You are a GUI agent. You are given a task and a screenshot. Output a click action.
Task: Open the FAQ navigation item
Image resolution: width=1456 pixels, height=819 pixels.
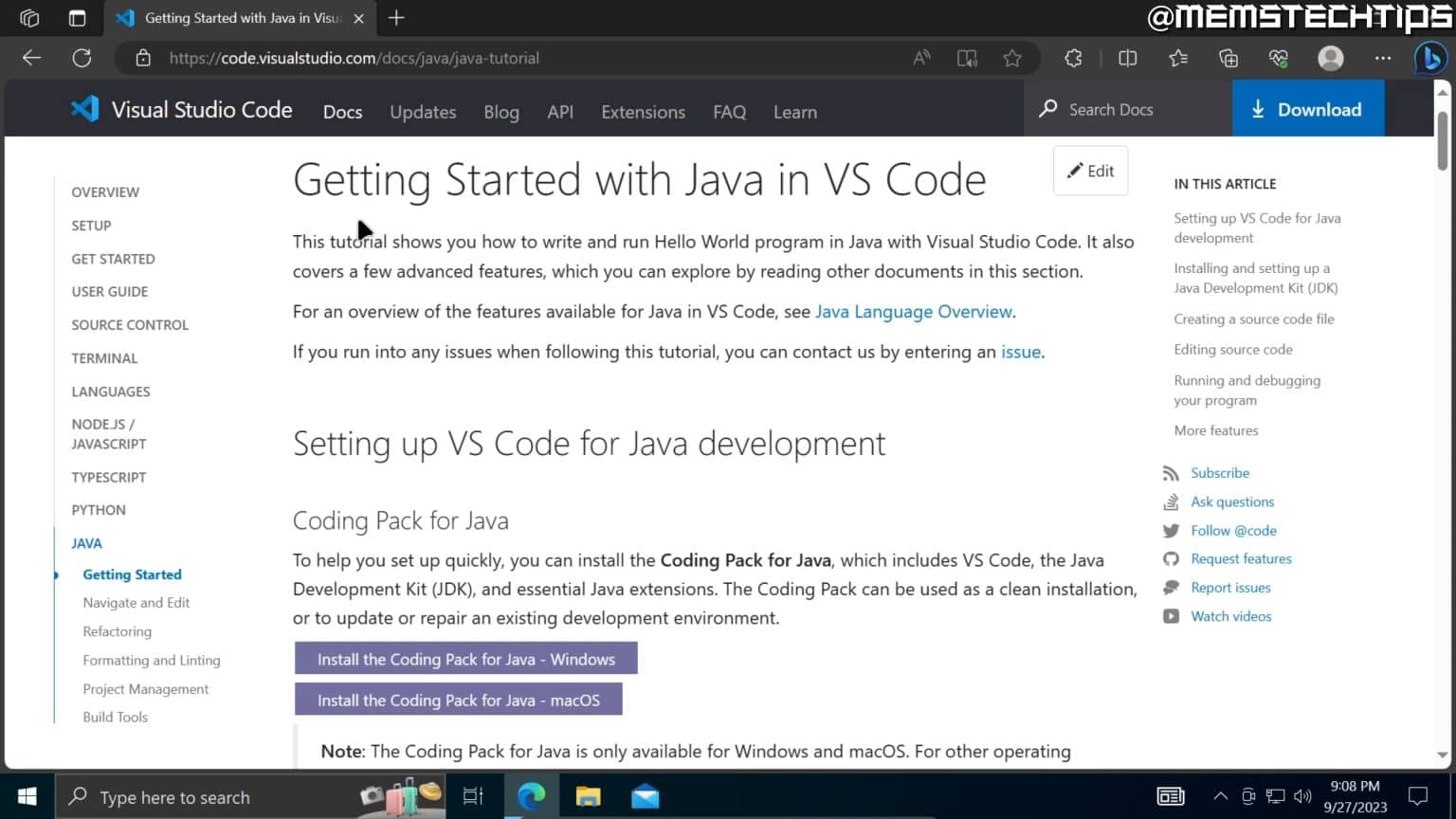coord(729,112)
